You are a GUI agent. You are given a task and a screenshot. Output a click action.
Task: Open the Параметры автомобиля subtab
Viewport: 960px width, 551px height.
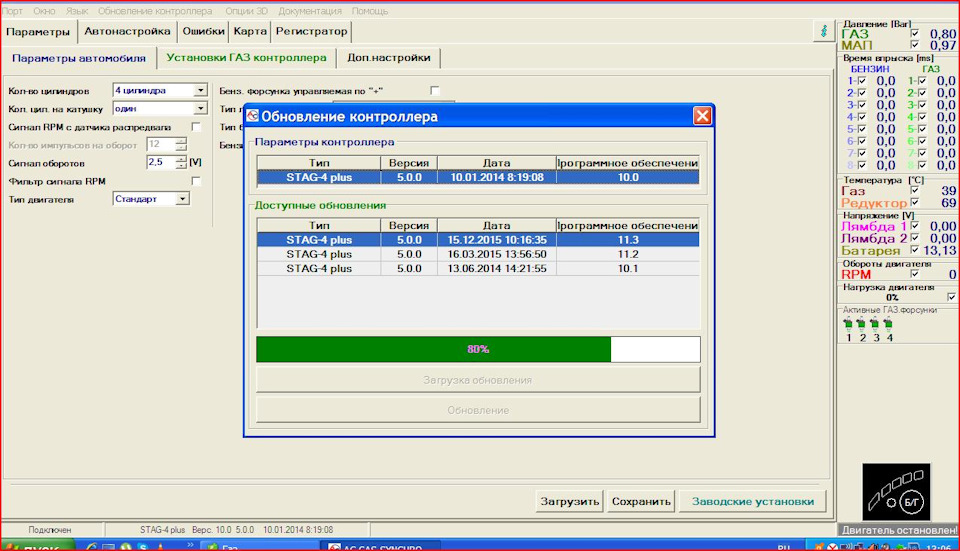pyautogui.click(x=79, y=58)
